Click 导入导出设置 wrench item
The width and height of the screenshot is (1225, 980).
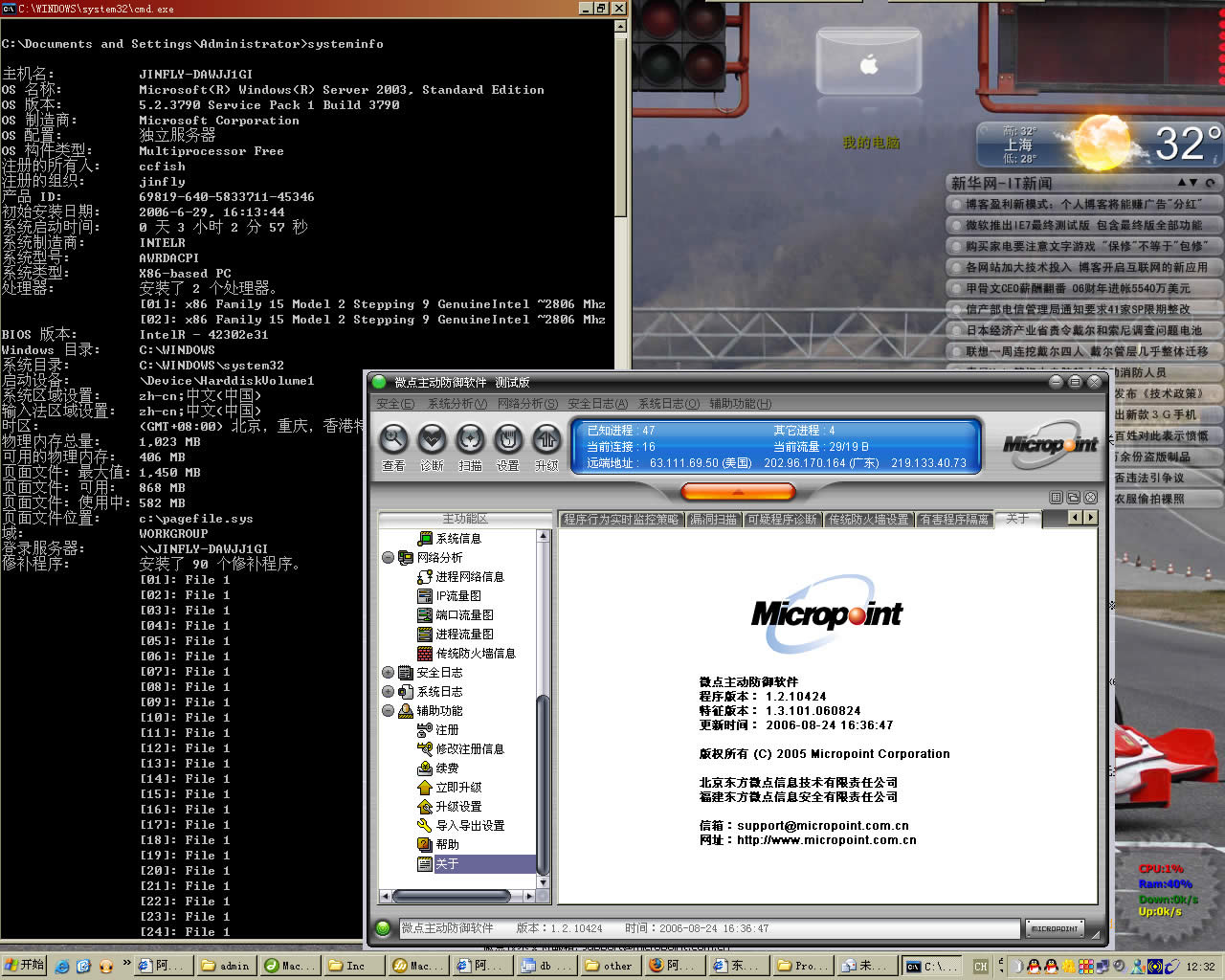pyautogui.click(x=469, y=826)
